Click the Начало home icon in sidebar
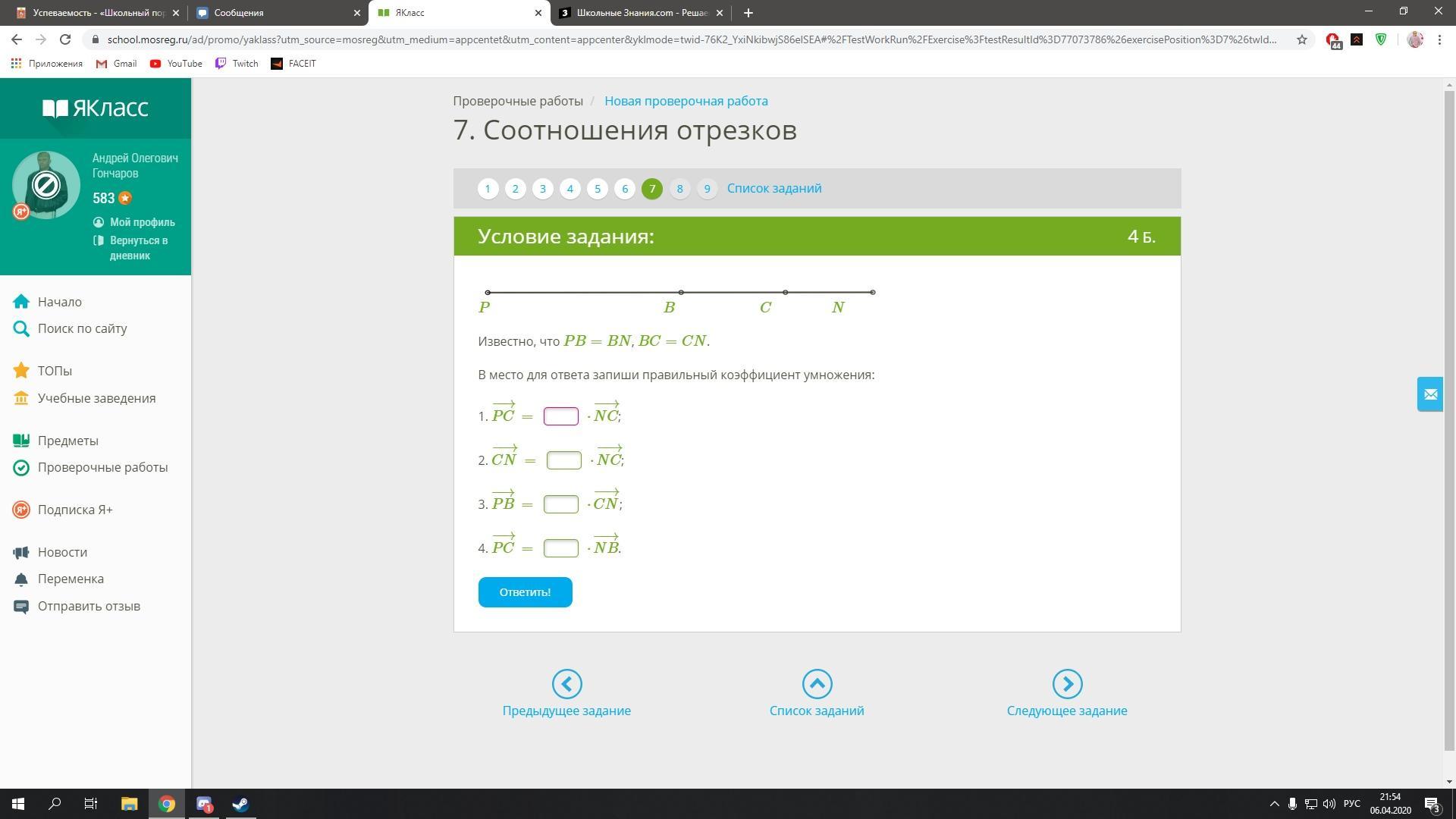The height and width of the screenshot is (819, 1456). coord(21,302)
